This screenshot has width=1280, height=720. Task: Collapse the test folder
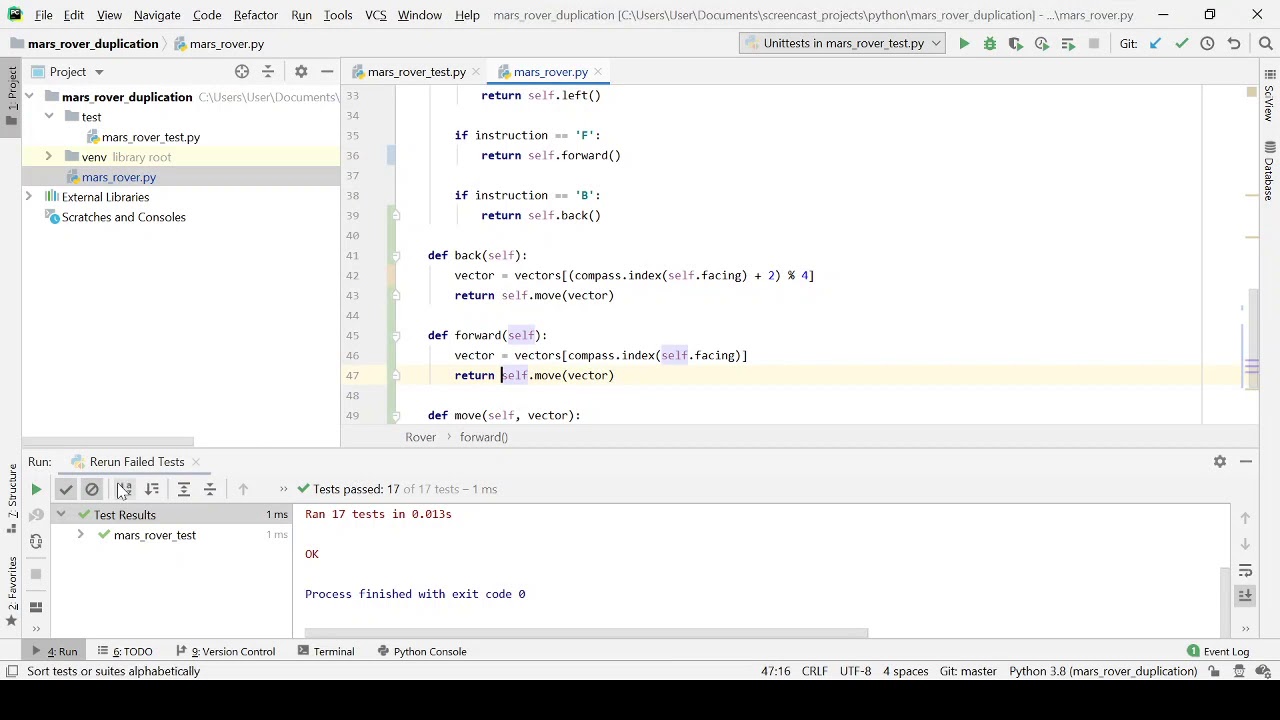pyautogui.click(x=48, y=117)
